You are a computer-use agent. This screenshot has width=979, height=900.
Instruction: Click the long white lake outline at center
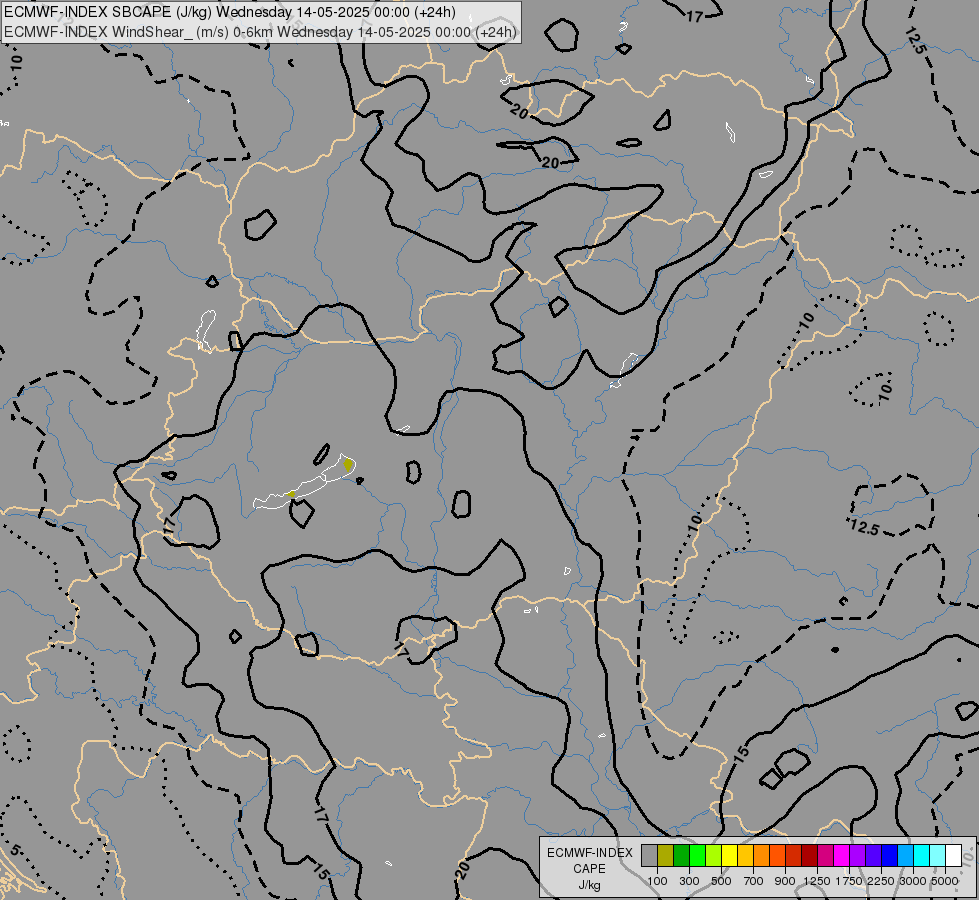click(x=304, y=482)
